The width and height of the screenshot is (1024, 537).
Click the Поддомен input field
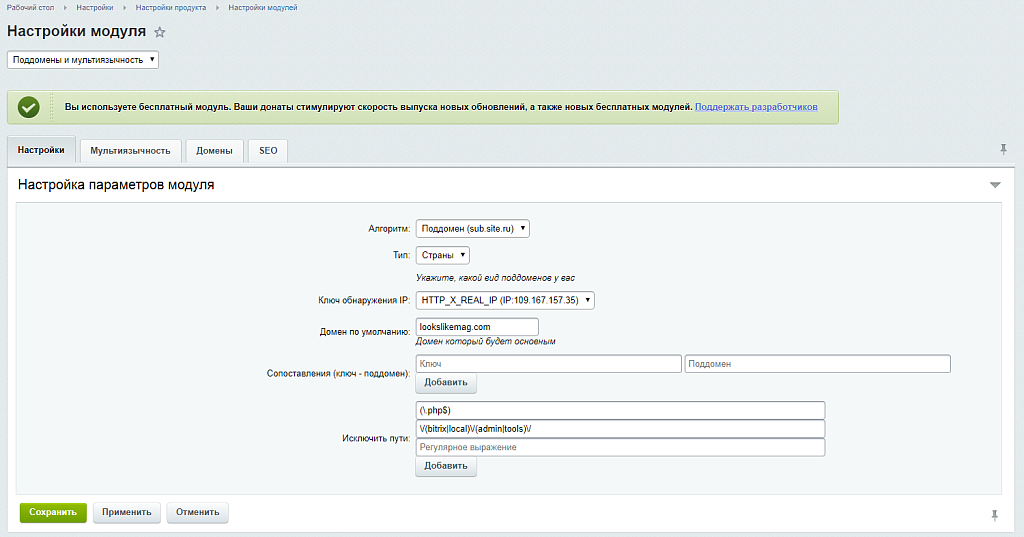(x=817, y=364)
